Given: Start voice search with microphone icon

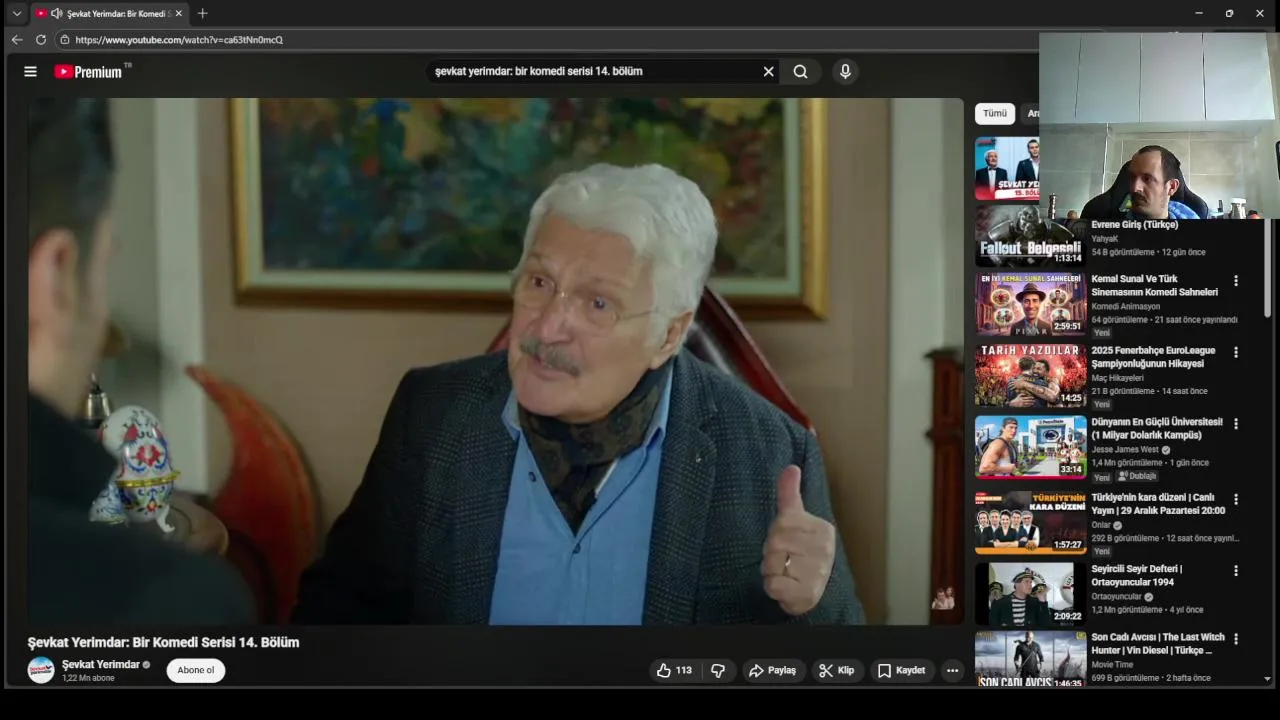Looking at the screenshot, I should click(x=845, y=71).
